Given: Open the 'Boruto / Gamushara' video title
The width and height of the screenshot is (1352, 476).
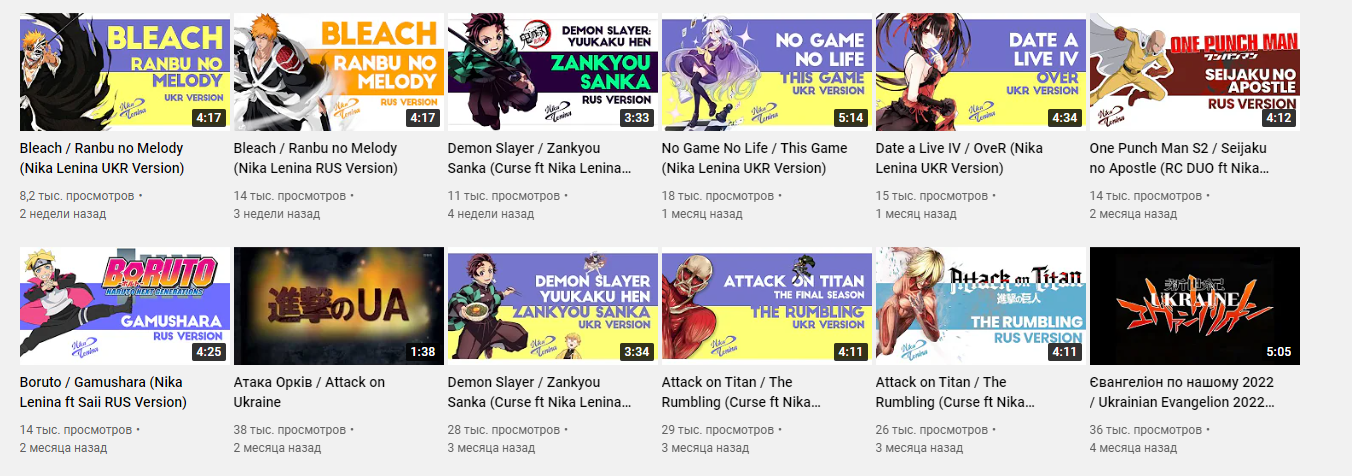Looking at the screenshot, I should coord(103,392).
